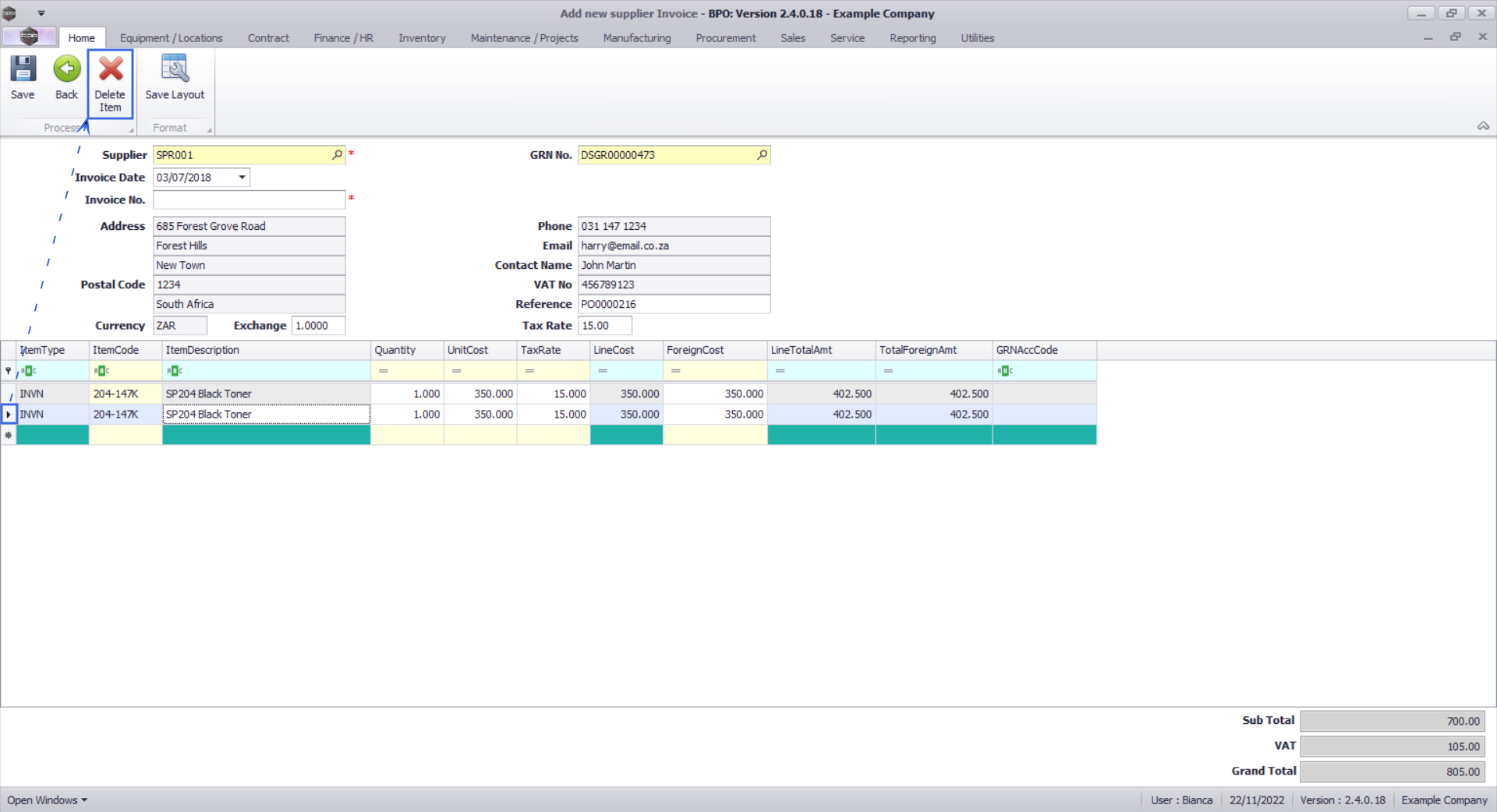Open the quick access toolbar dropdown arrow
Screen dimensions: 1497x812
point(41,13)
